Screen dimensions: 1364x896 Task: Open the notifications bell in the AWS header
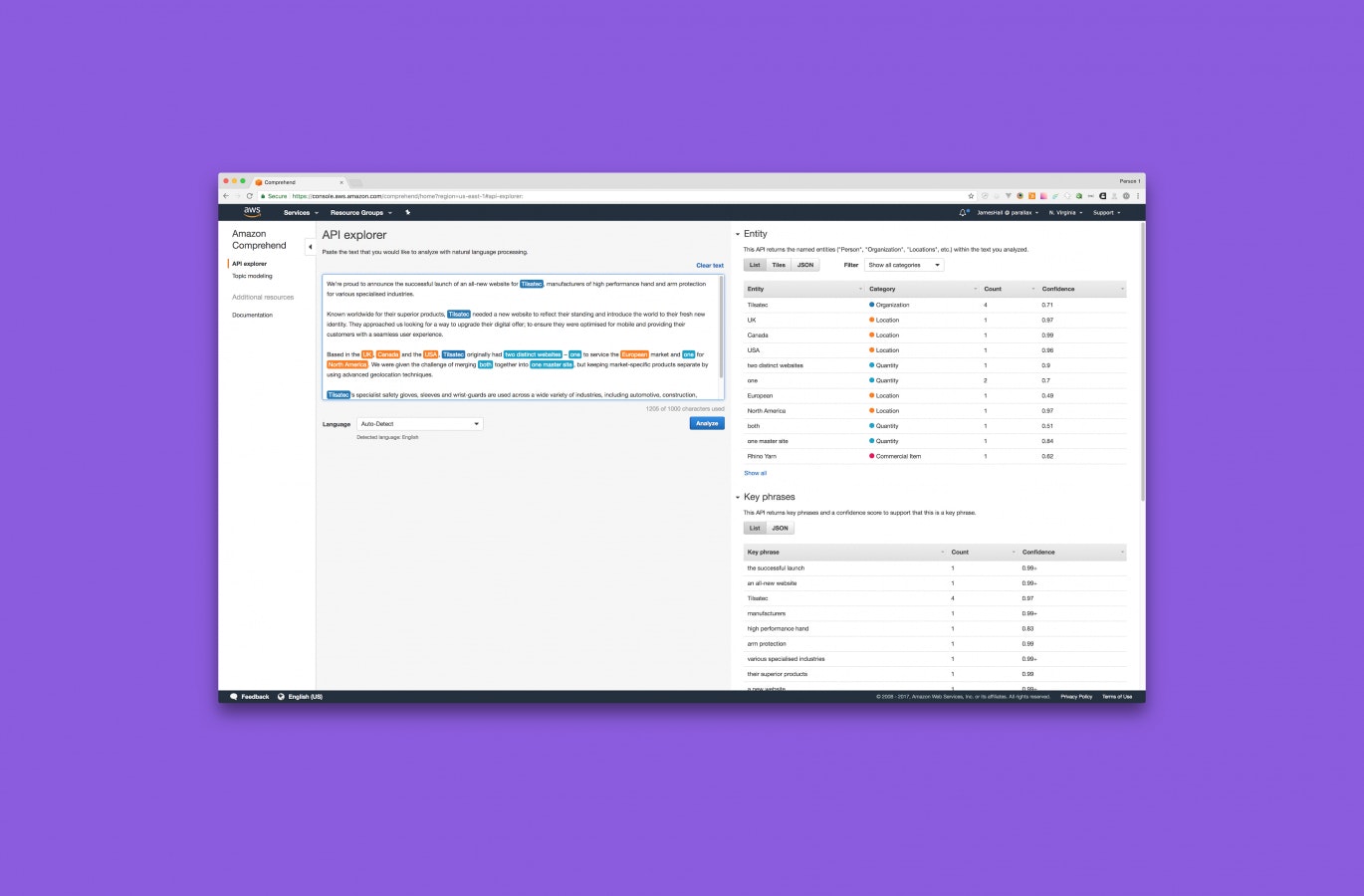(x=963, y=212)
